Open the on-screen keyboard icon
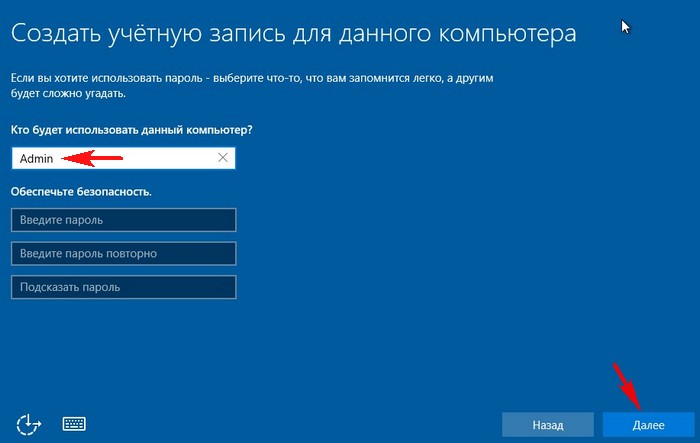Screen dimensions: 700x443 tap(74, 423)
